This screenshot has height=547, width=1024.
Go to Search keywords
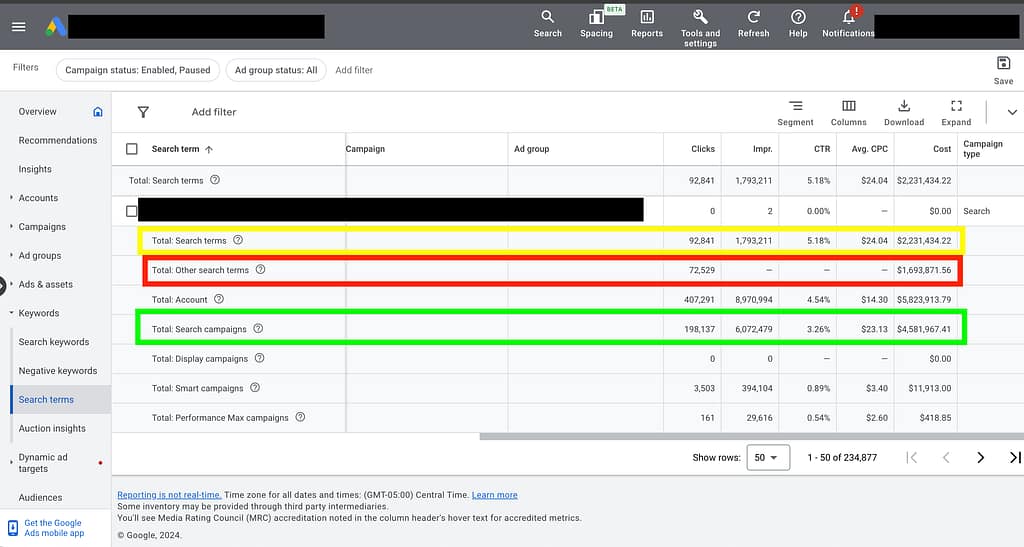tap(54, 342)
